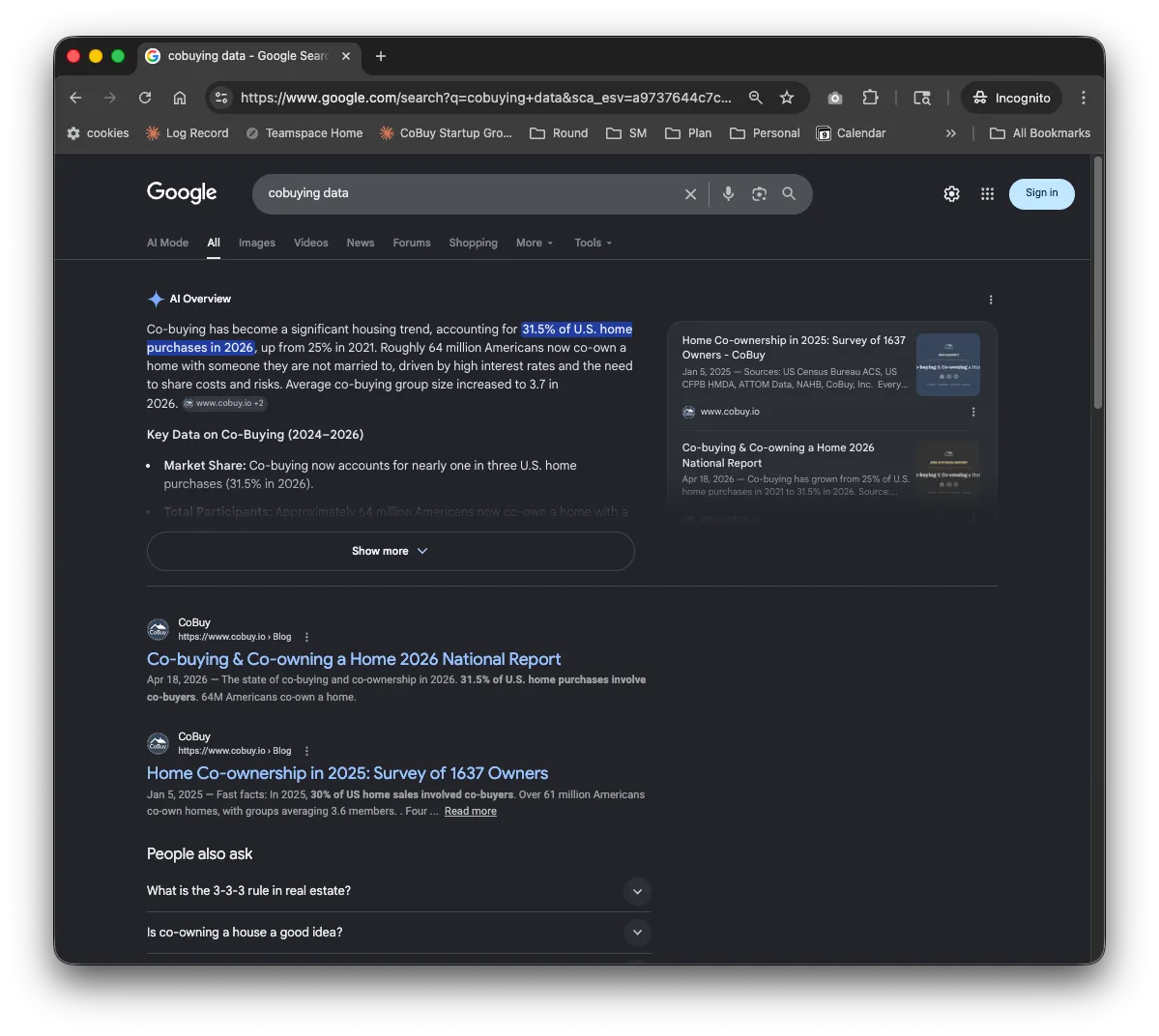Image resolution: width=1159 pixels, height=1036 pixels.
Task: Open the Survey of 1637 Owners source card thumbnail
Action: 947,365
